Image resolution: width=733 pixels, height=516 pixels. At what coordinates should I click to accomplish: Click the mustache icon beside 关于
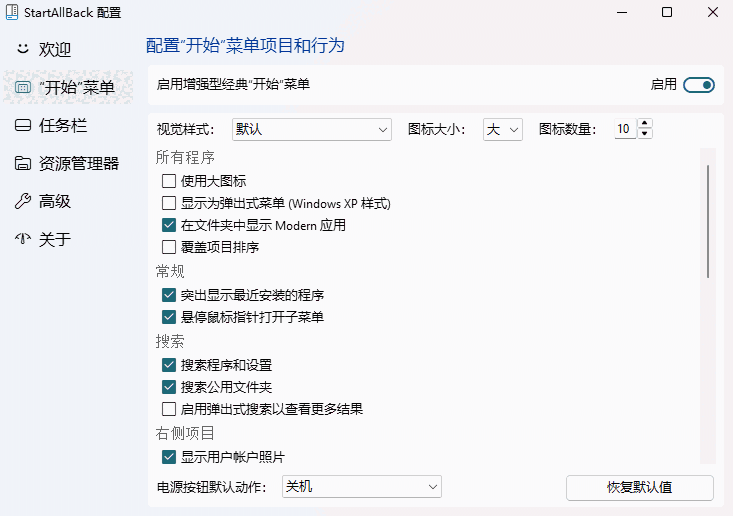pos(23,239)
